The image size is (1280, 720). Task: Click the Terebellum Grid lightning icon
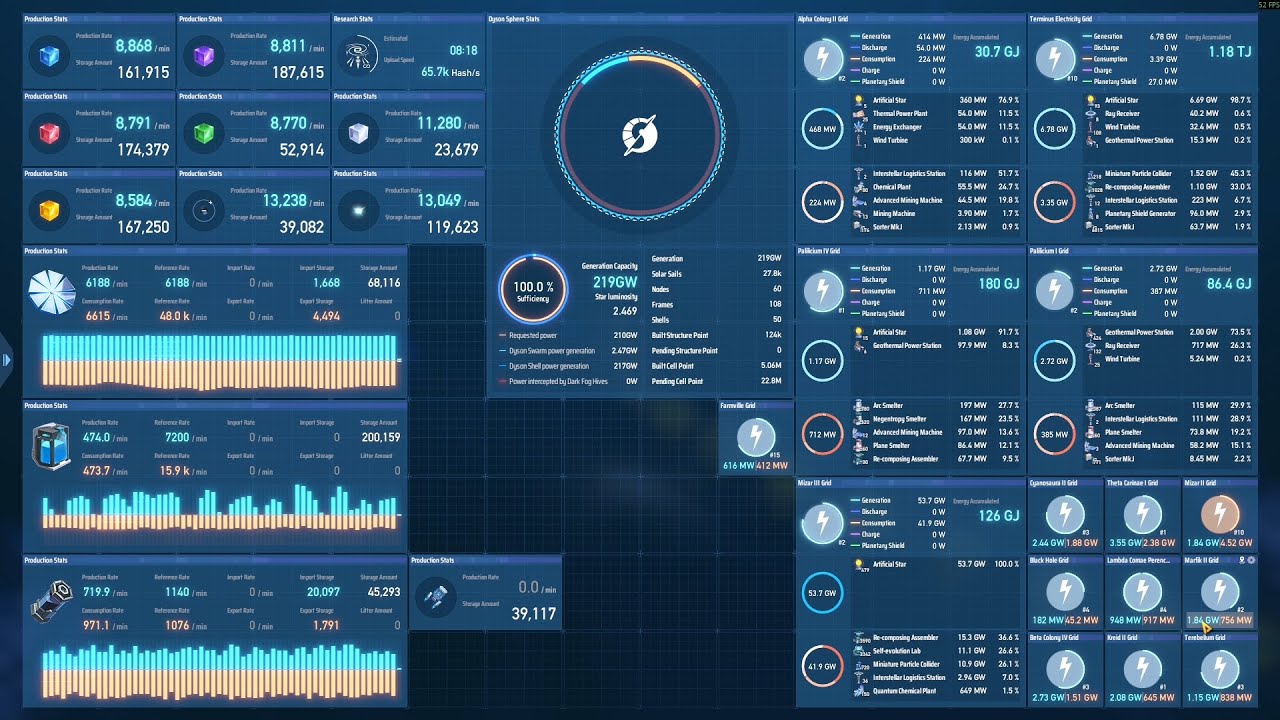pyautogui.click(x=1220, y=670)
